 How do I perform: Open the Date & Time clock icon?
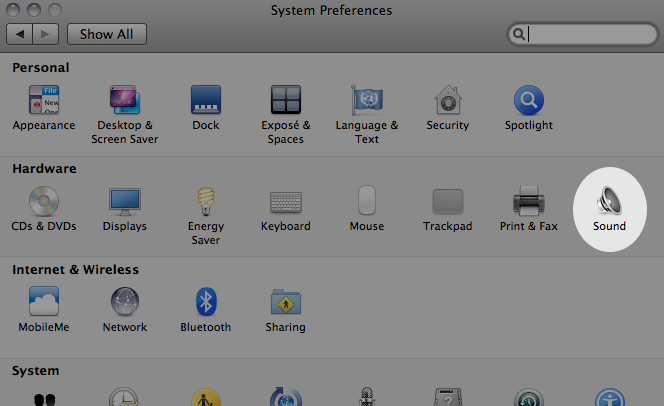[124, 397]
